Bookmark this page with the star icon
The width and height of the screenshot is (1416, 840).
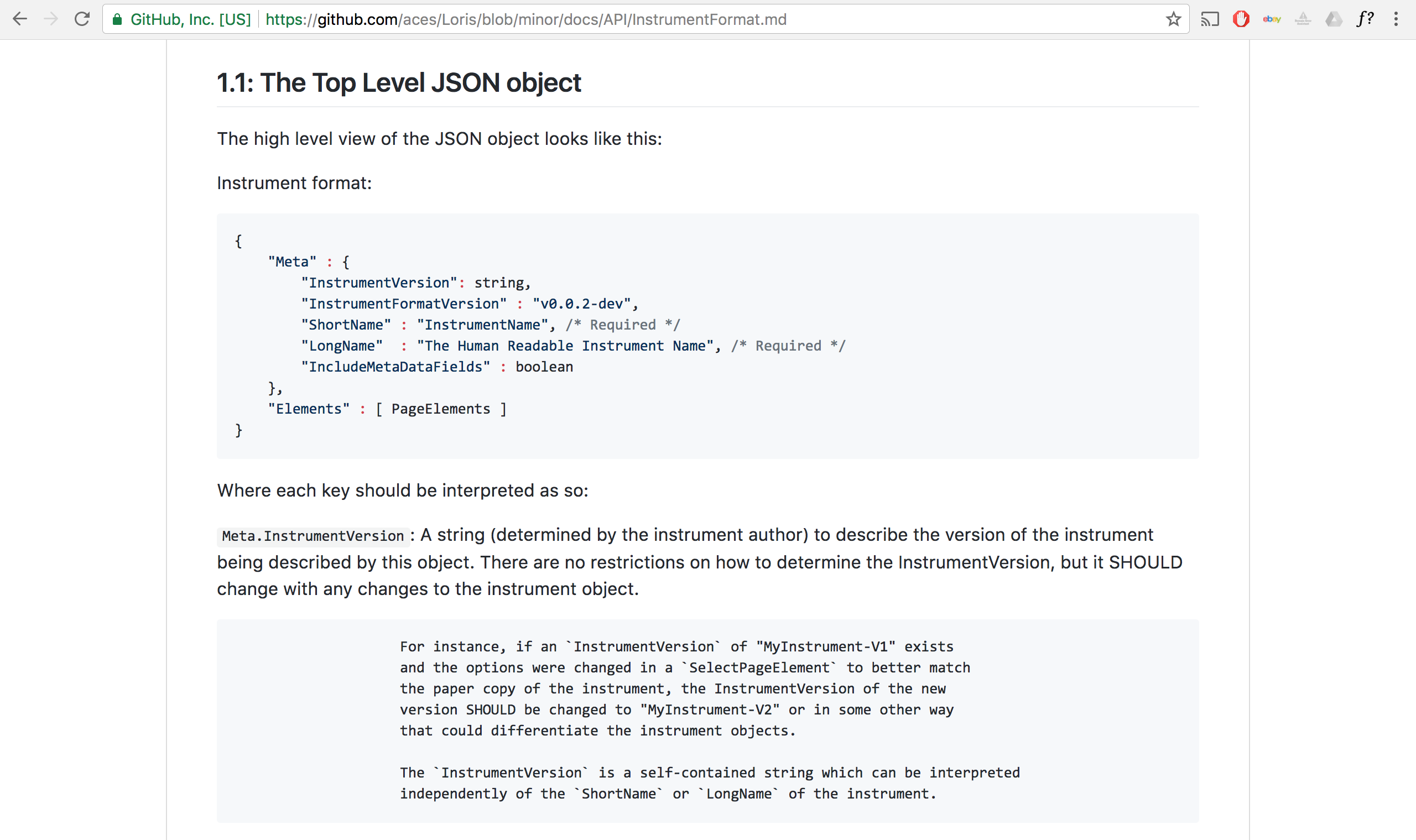pos(1173,19)
